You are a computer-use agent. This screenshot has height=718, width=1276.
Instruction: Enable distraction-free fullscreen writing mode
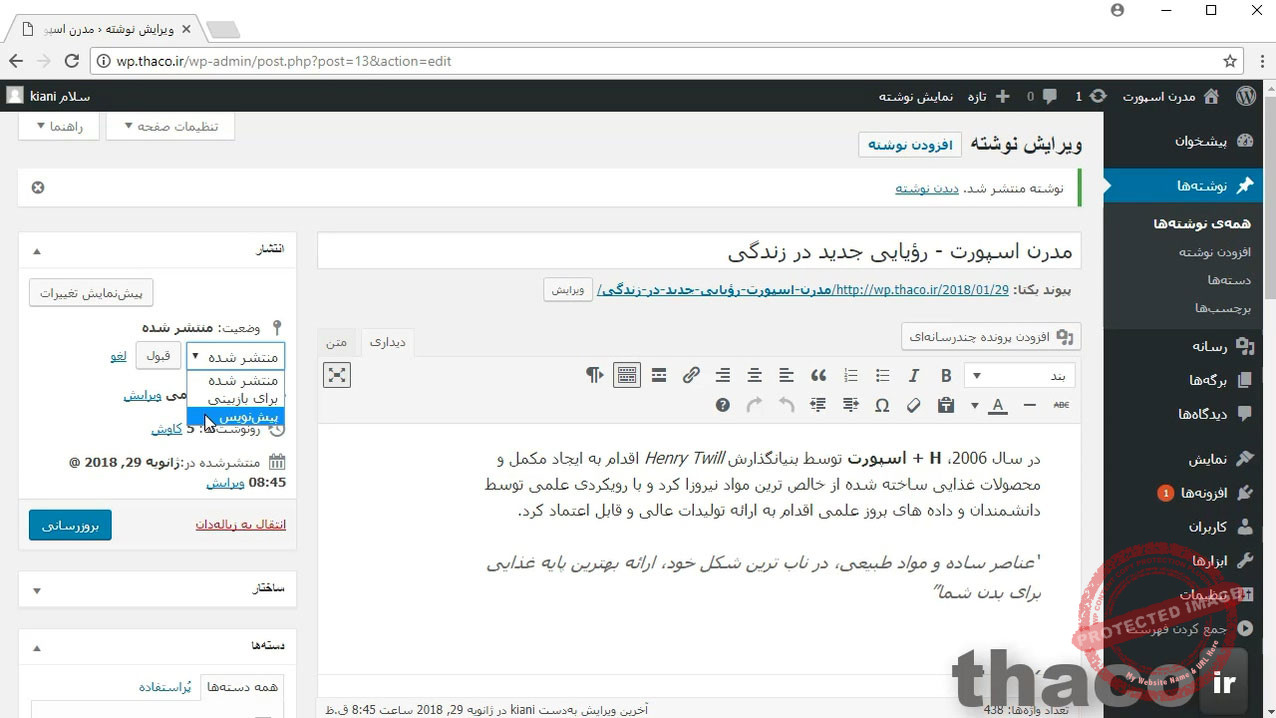point(337,375)
